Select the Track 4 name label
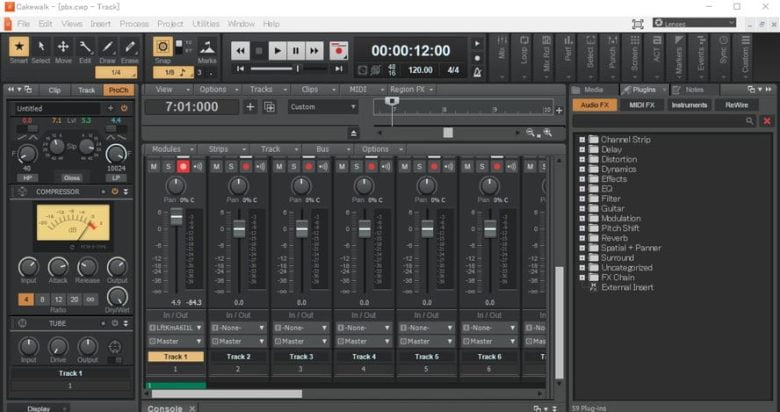Image resolution: width=780 pixels, height=412 pixels. 364,357
